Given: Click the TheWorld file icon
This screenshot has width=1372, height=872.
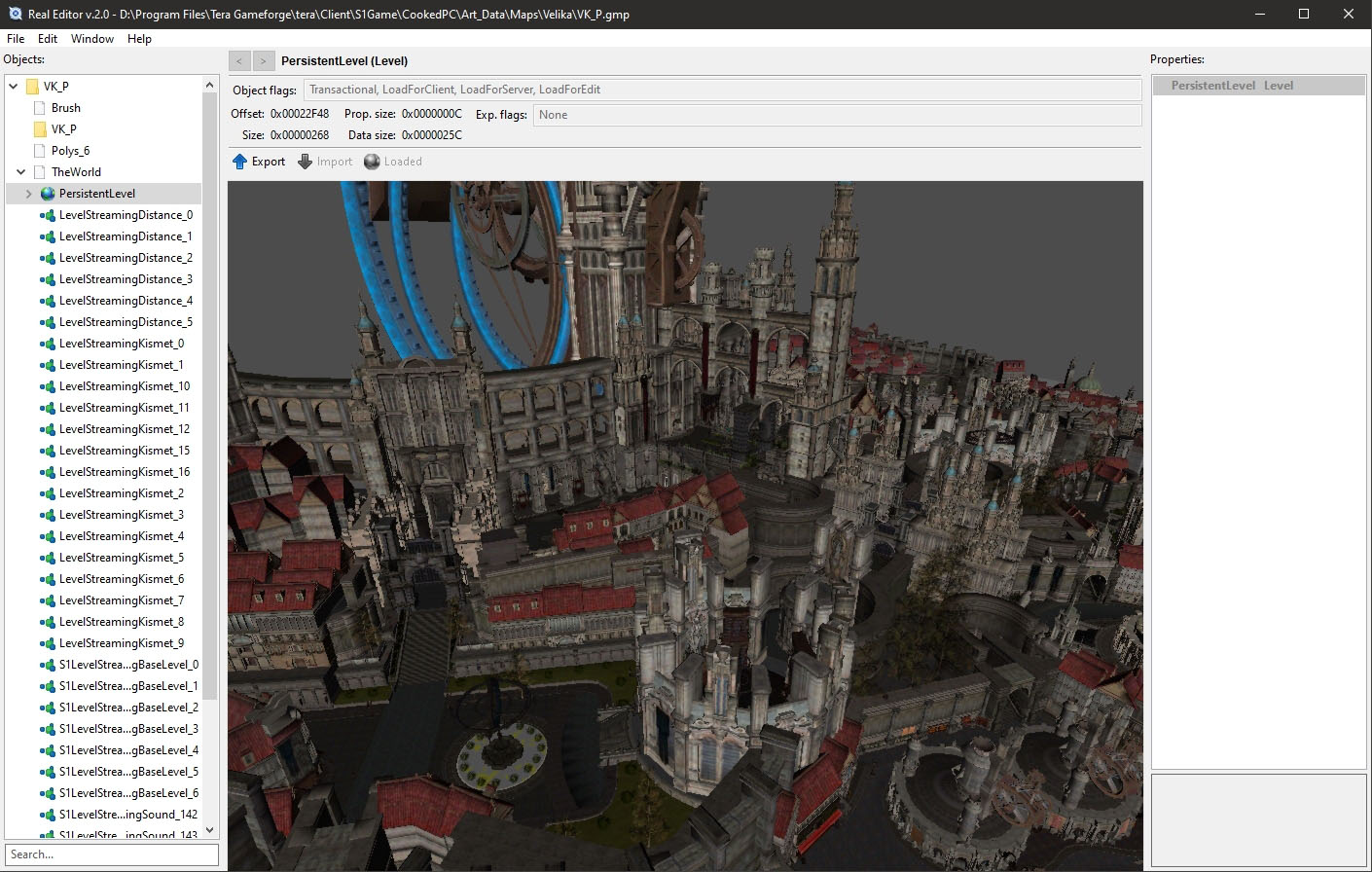Looking at the screenshot, I should click(40, 172).
